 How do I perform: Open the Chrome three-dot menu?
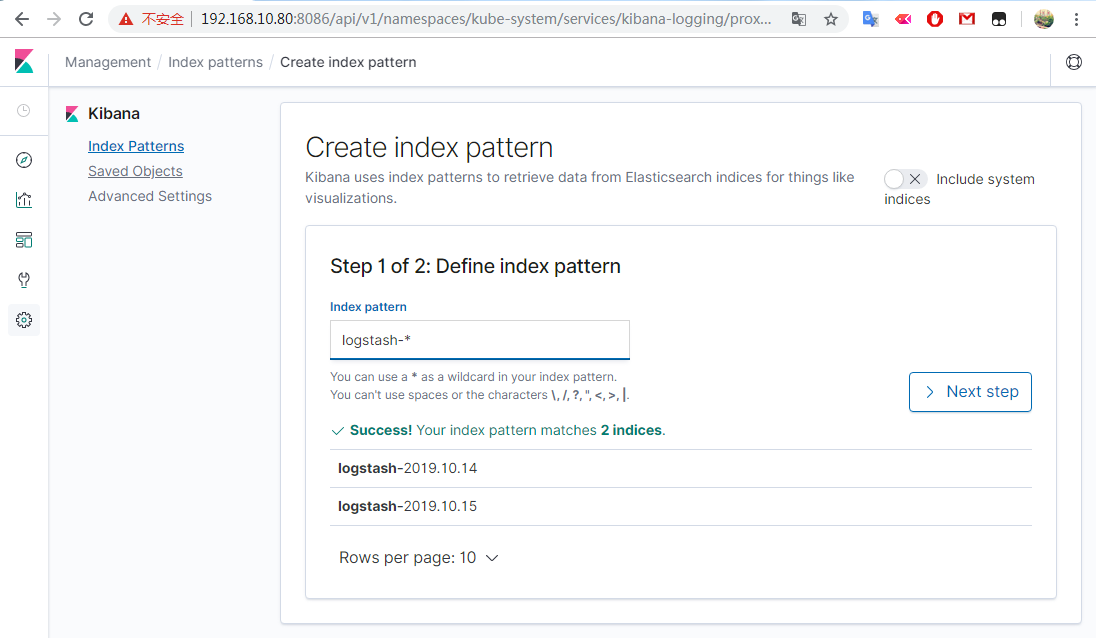coord(1078,19)
